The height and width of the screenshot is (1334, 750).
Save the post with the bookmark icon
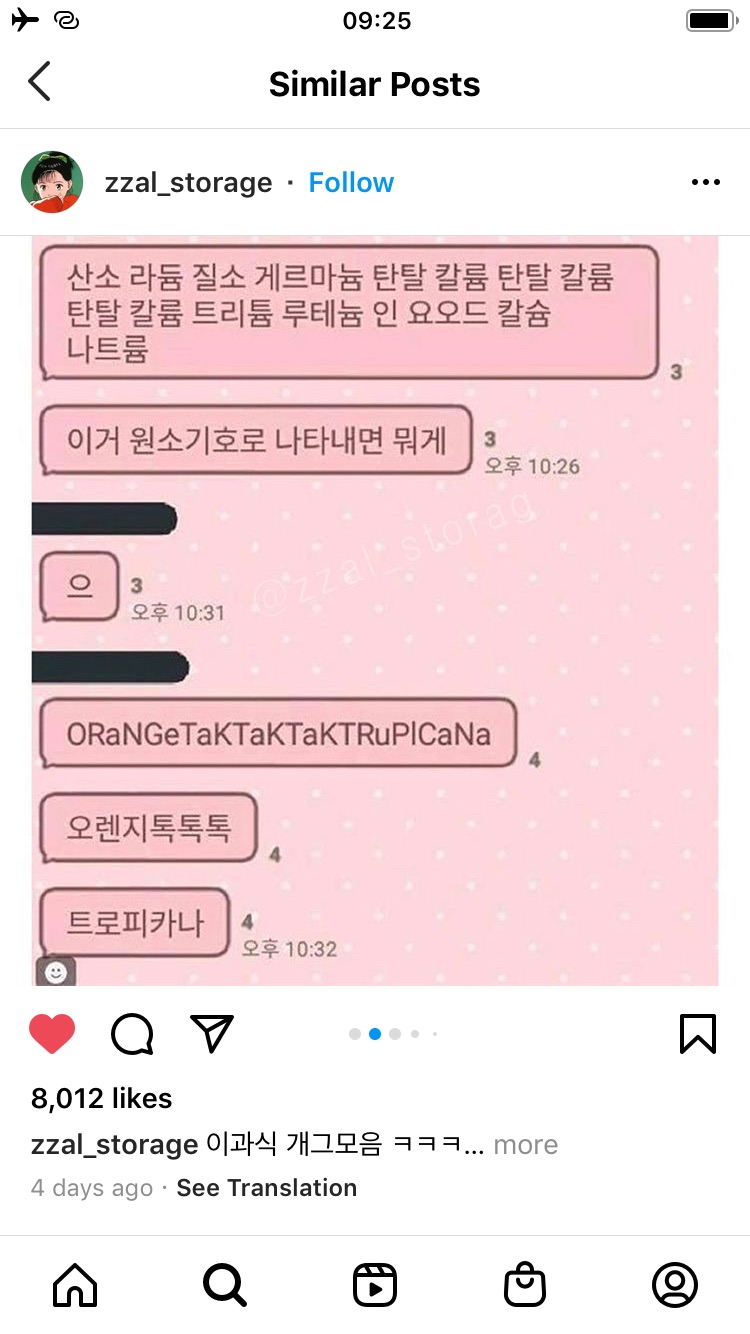[697, 1034]
